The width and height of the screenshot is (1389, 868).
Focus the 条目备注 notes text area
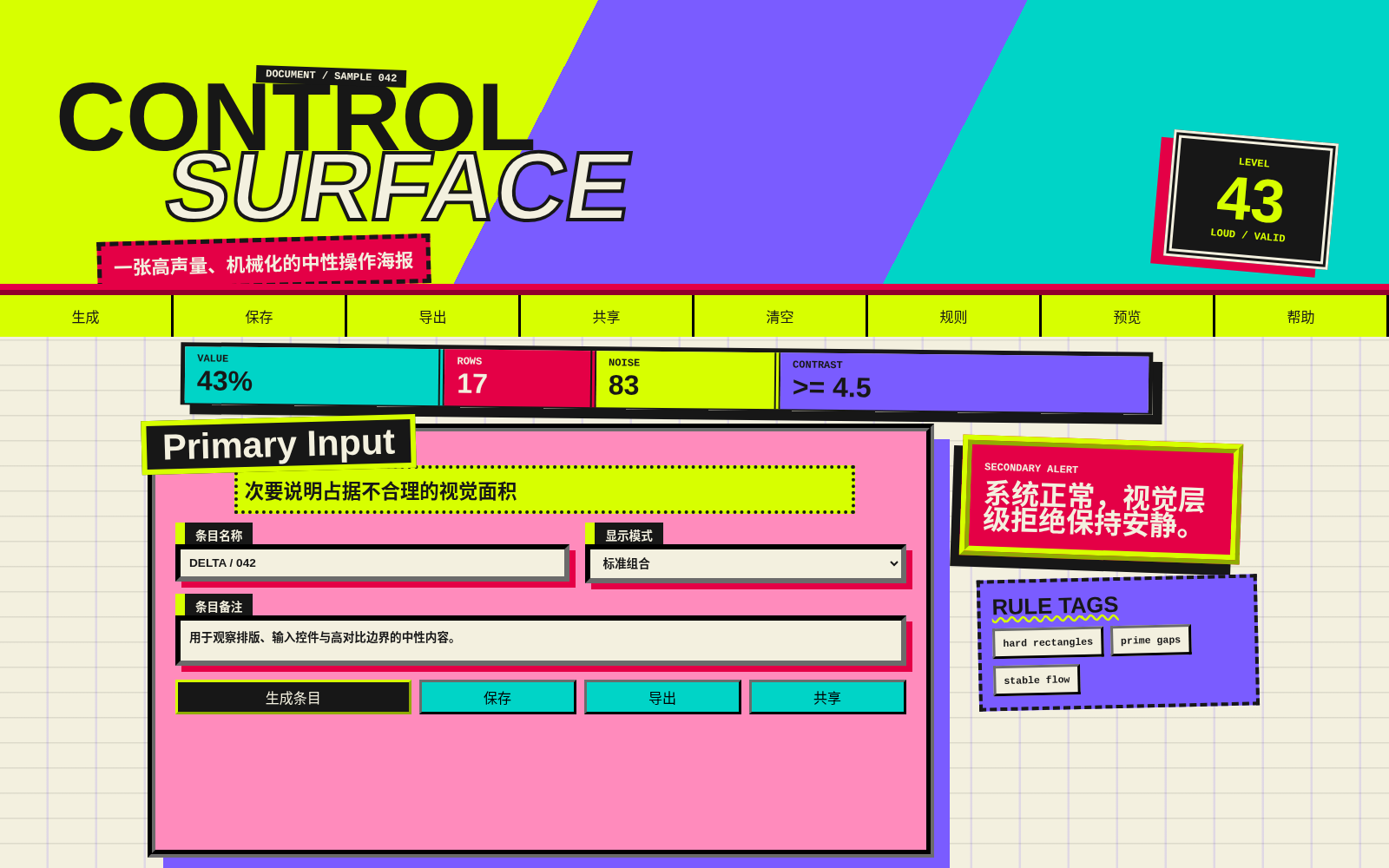point(541,641)
